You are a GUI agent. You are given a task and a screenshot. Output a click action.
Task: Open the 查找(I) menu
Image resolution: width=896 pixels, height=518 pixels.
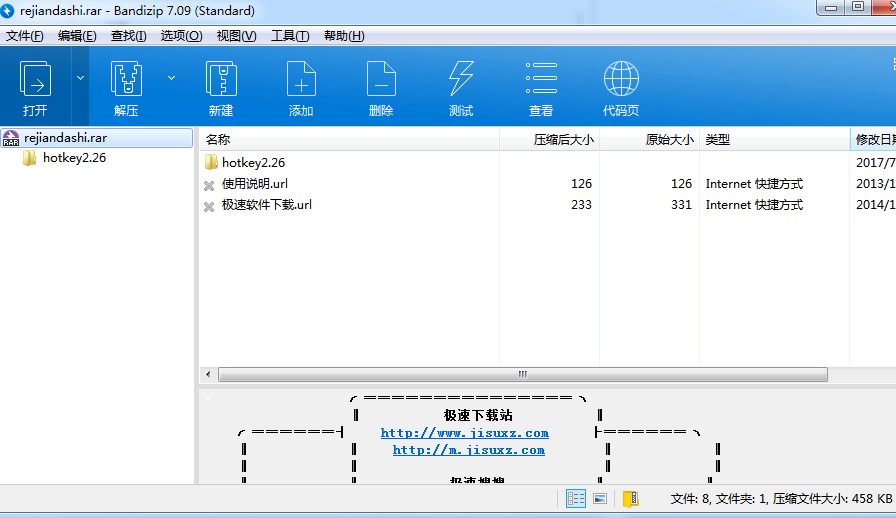coord(129,36)
